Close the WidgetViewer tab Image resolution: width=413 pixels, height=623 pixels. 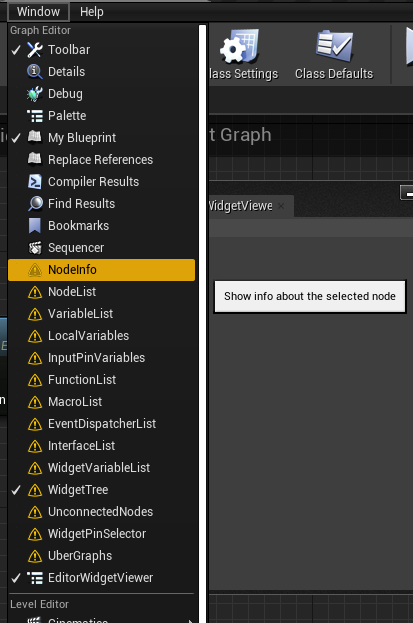coord(281,205)
